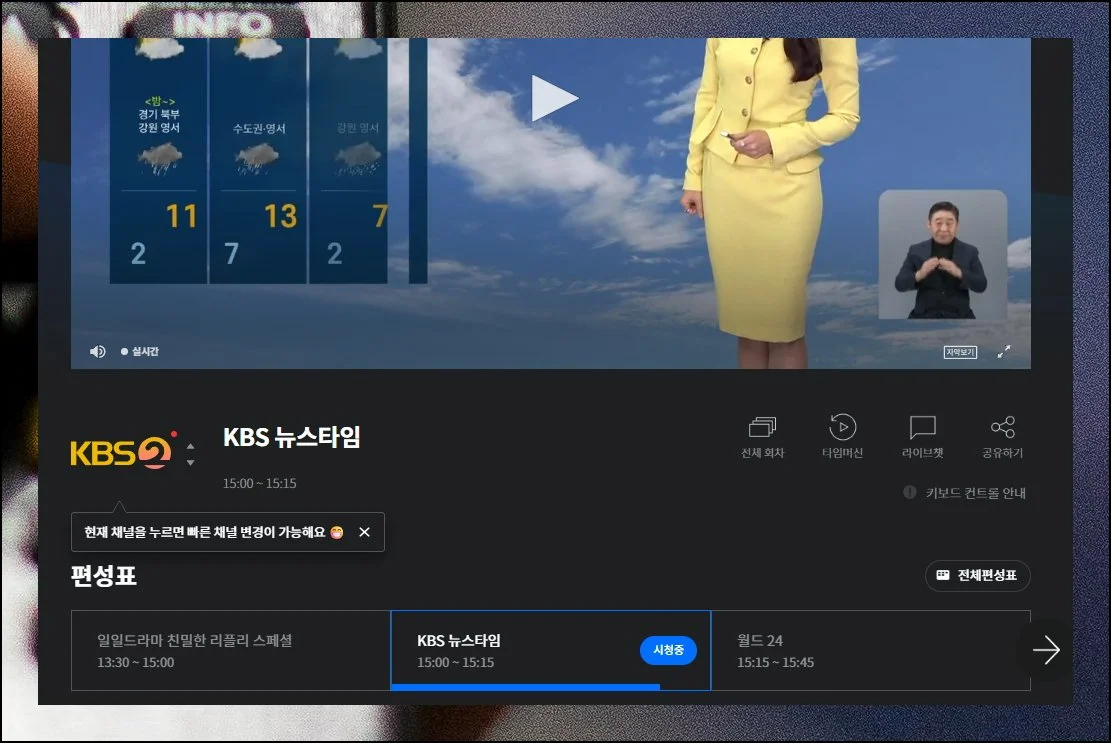Select 일일드라마 친밀한 리플리 스페셜 program
Viewport: 1111px width, 743px height.
pos(230,650)
